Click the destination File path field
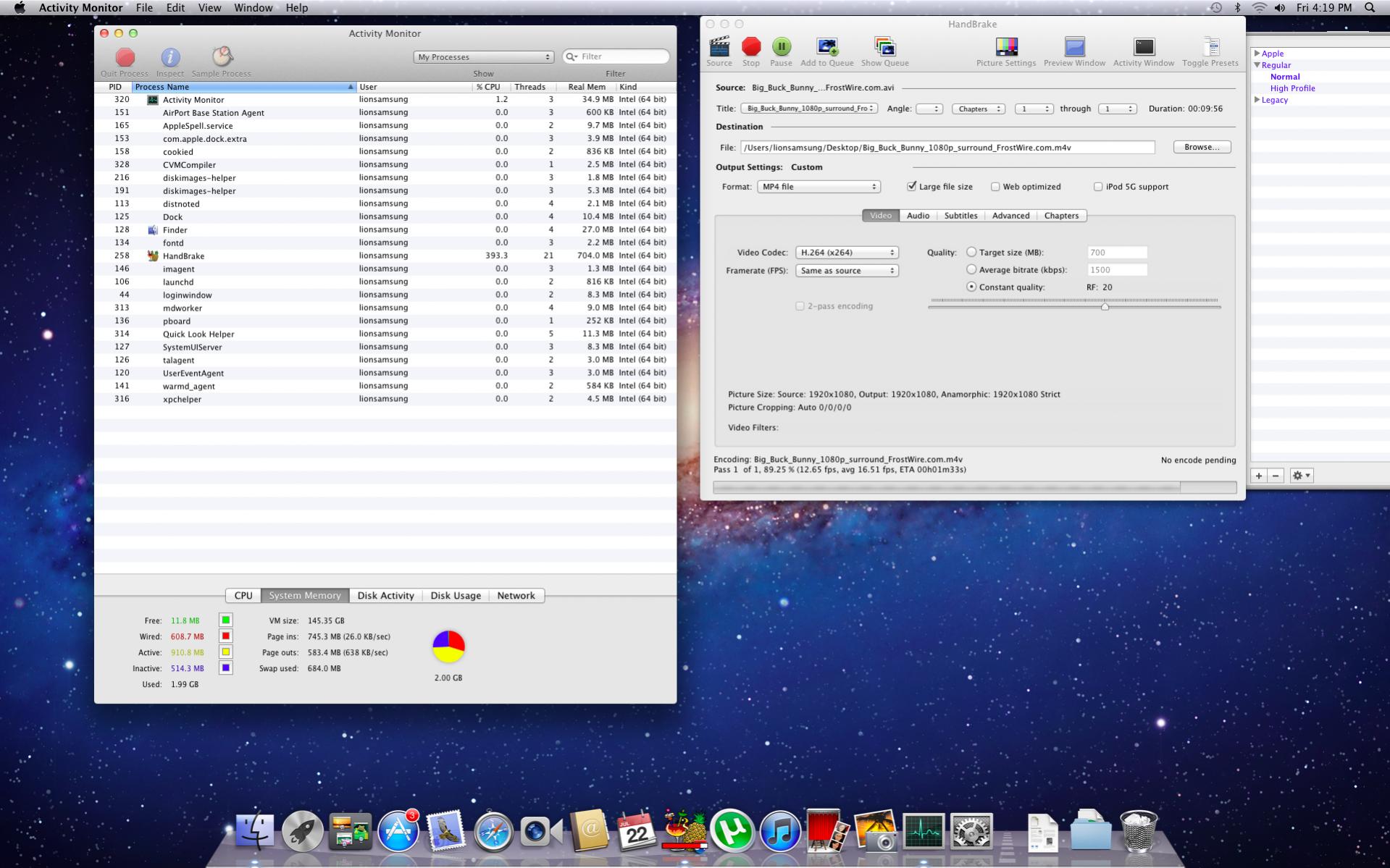 (947, 148)
